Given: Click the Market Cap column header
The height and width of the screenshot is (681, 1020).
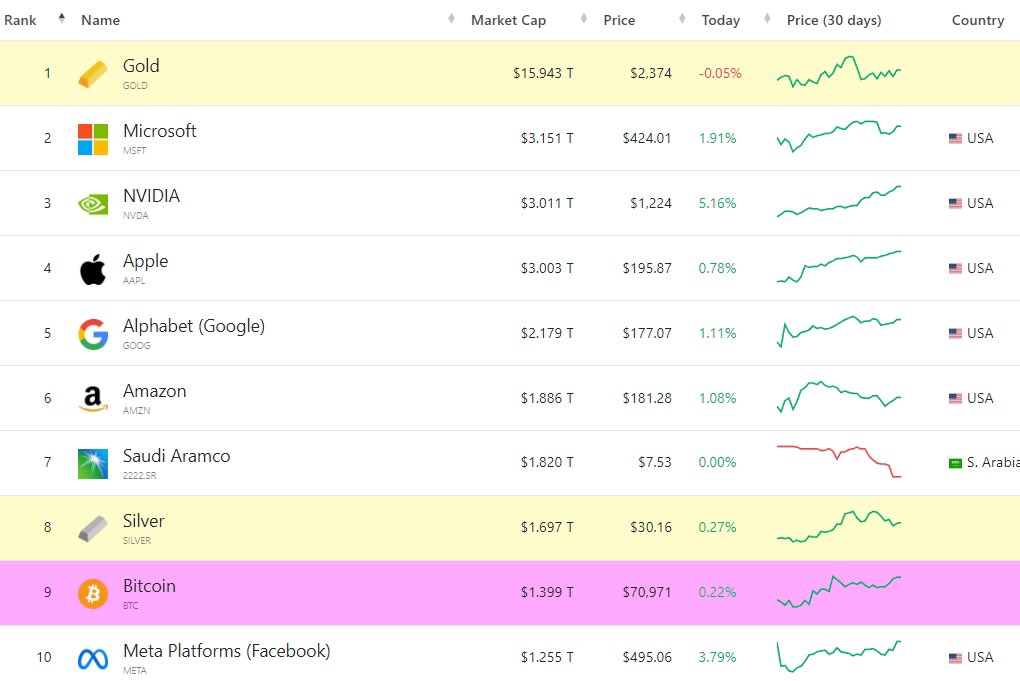Looking at the screenshot, I should (x=508, y=20).
